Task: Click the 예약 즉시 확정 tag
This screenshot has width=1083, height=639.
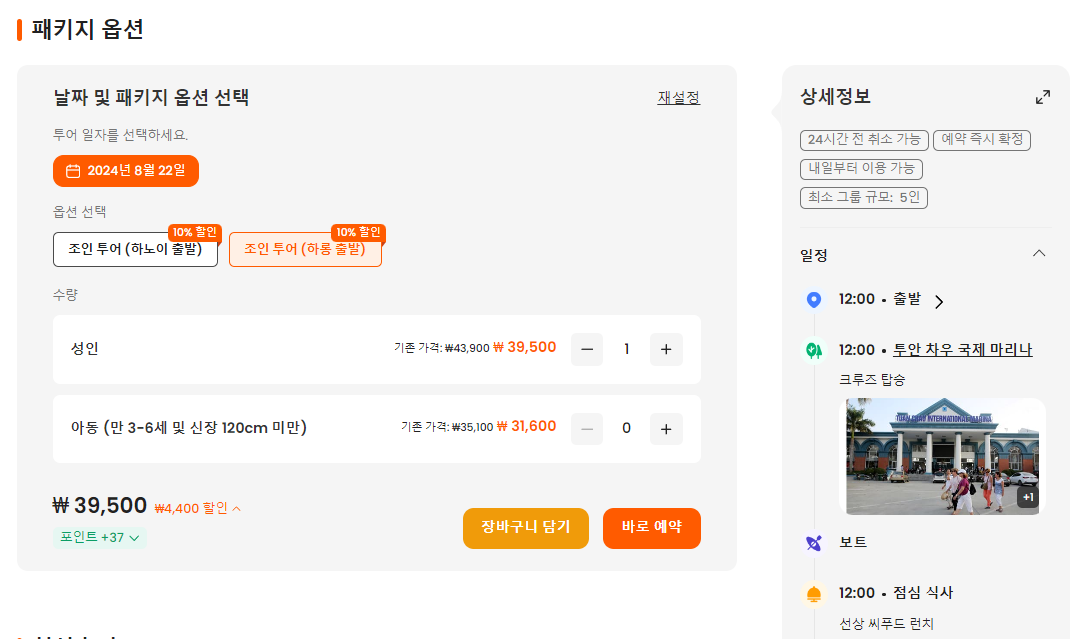Action: coord(981,140)
